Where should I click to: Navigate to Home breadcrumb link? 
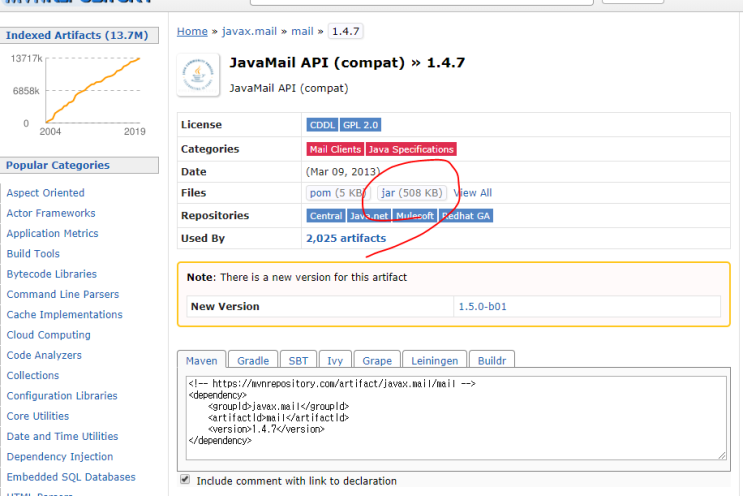(192, 31)
